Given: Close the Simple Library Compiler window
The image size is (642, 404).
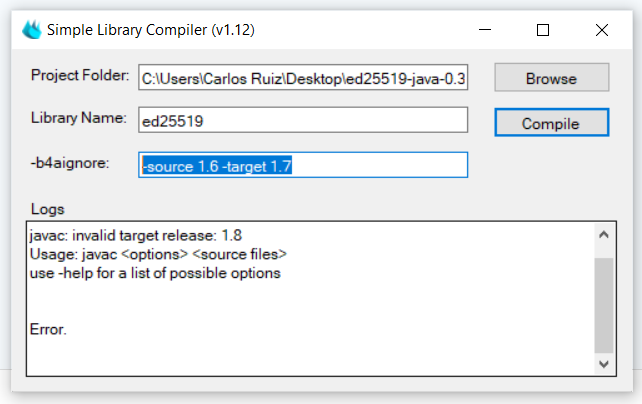Looking at the screenshot, I should pos(602,30).
